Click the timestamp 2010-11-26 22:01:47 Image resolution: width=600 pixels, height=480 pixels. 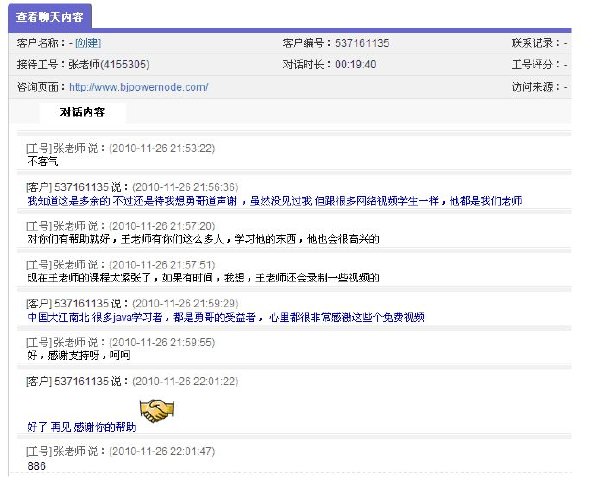tap(162, 451)
